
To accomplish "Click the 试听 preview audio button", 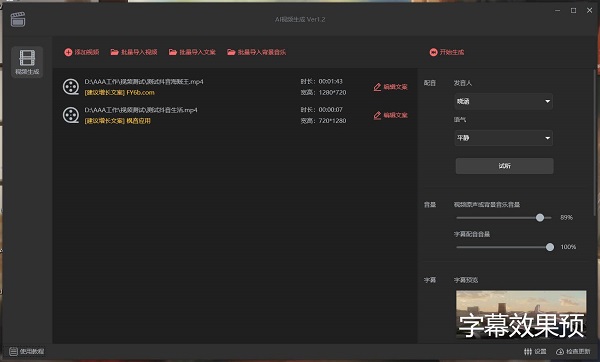I will click(504, 166).
